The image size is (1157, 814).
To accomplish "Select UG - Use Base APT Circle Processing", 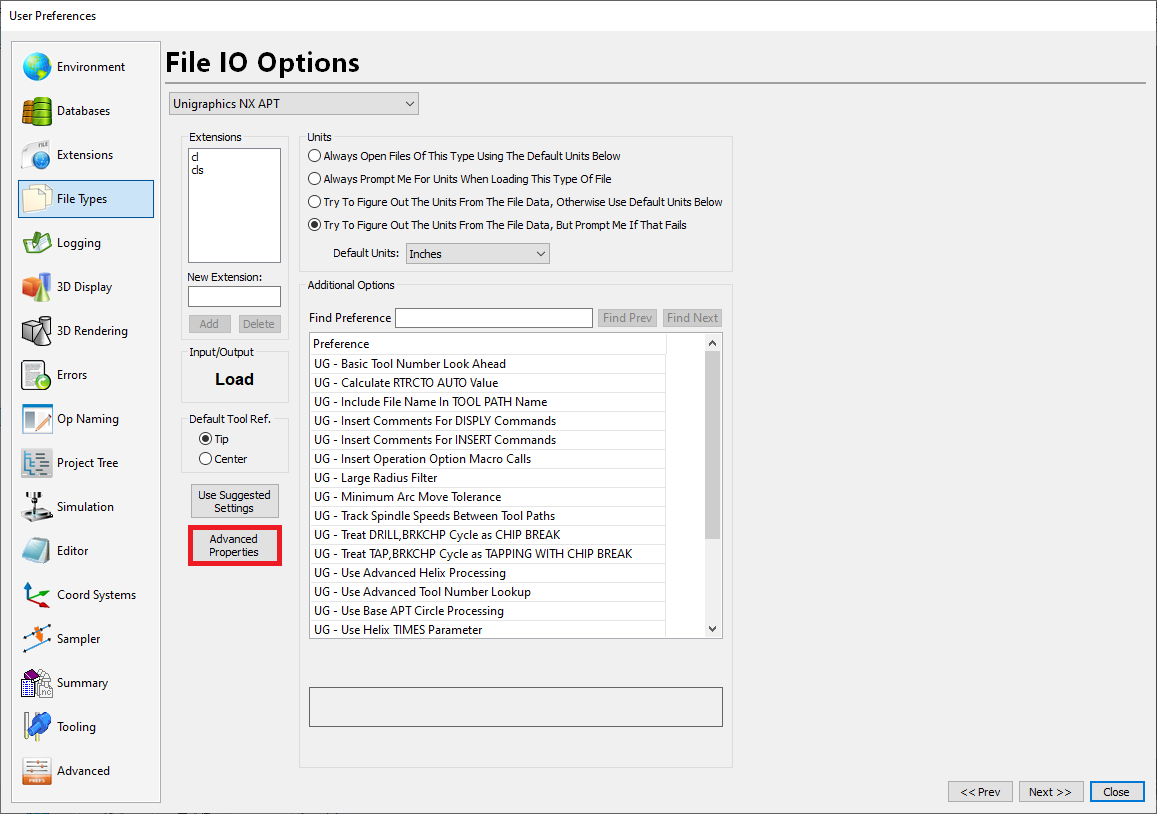I will (488, 611).
